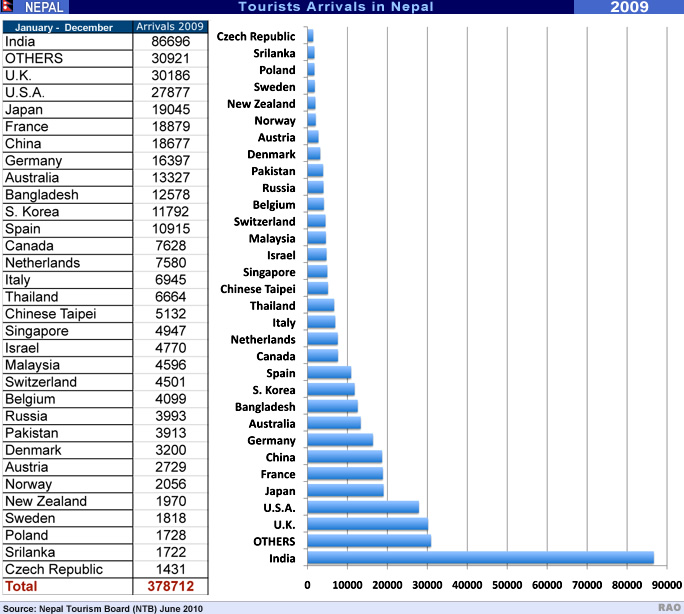The height and width of the screenshot is (614, 684).
Task: Click the value 13327 for Australia
Action: 171,177
